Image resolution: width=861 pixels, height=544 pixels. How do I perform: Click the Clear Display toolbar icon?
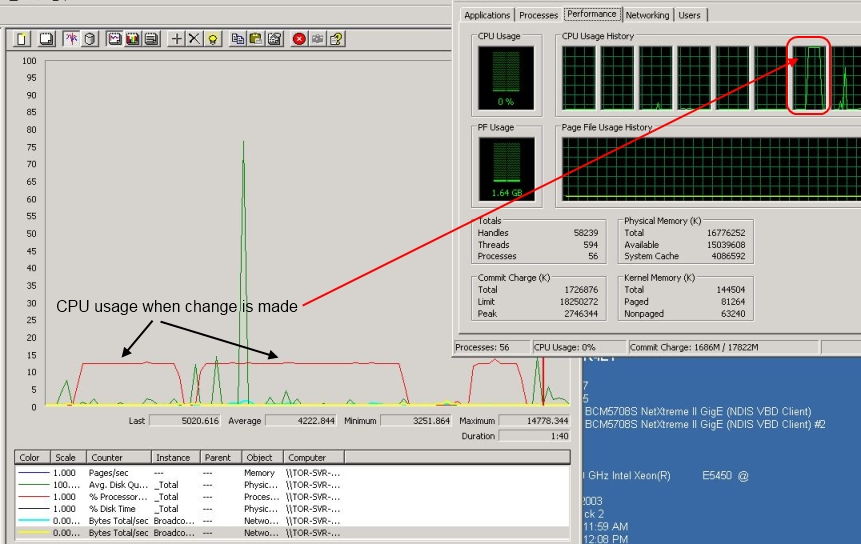(x=46, y=39)
